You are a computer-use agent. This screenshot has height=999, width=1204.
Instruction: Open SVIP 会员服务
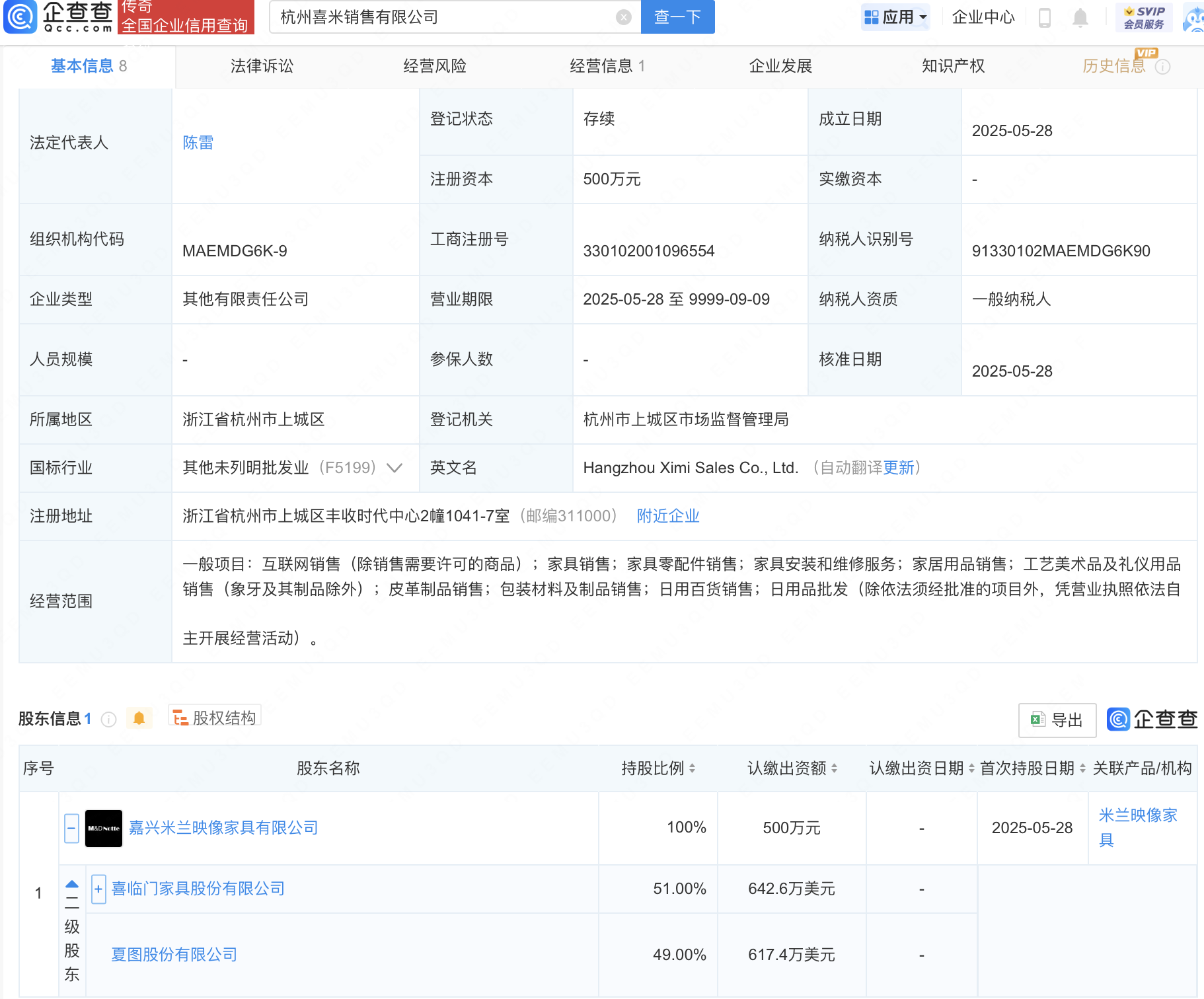click(1144, 17)
